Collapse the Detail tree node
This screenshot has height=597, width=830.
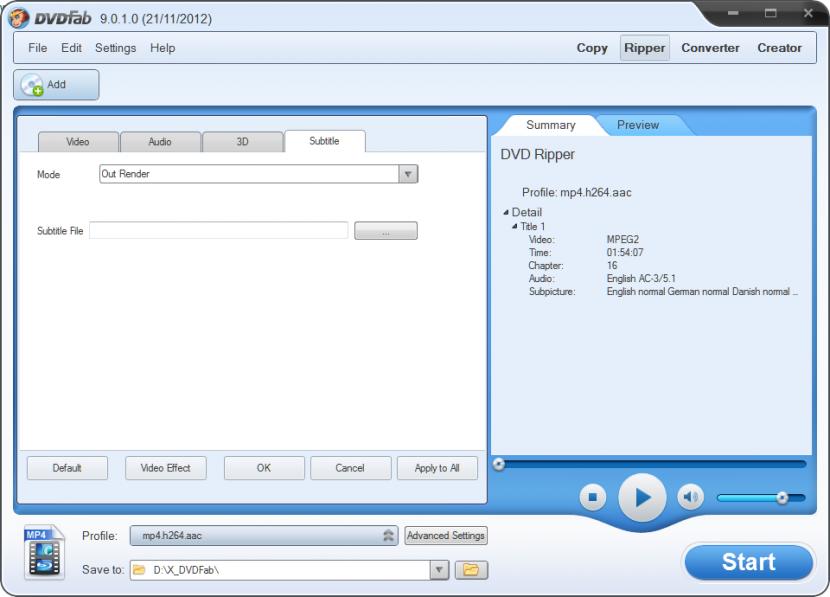click(x=506, y=212)
